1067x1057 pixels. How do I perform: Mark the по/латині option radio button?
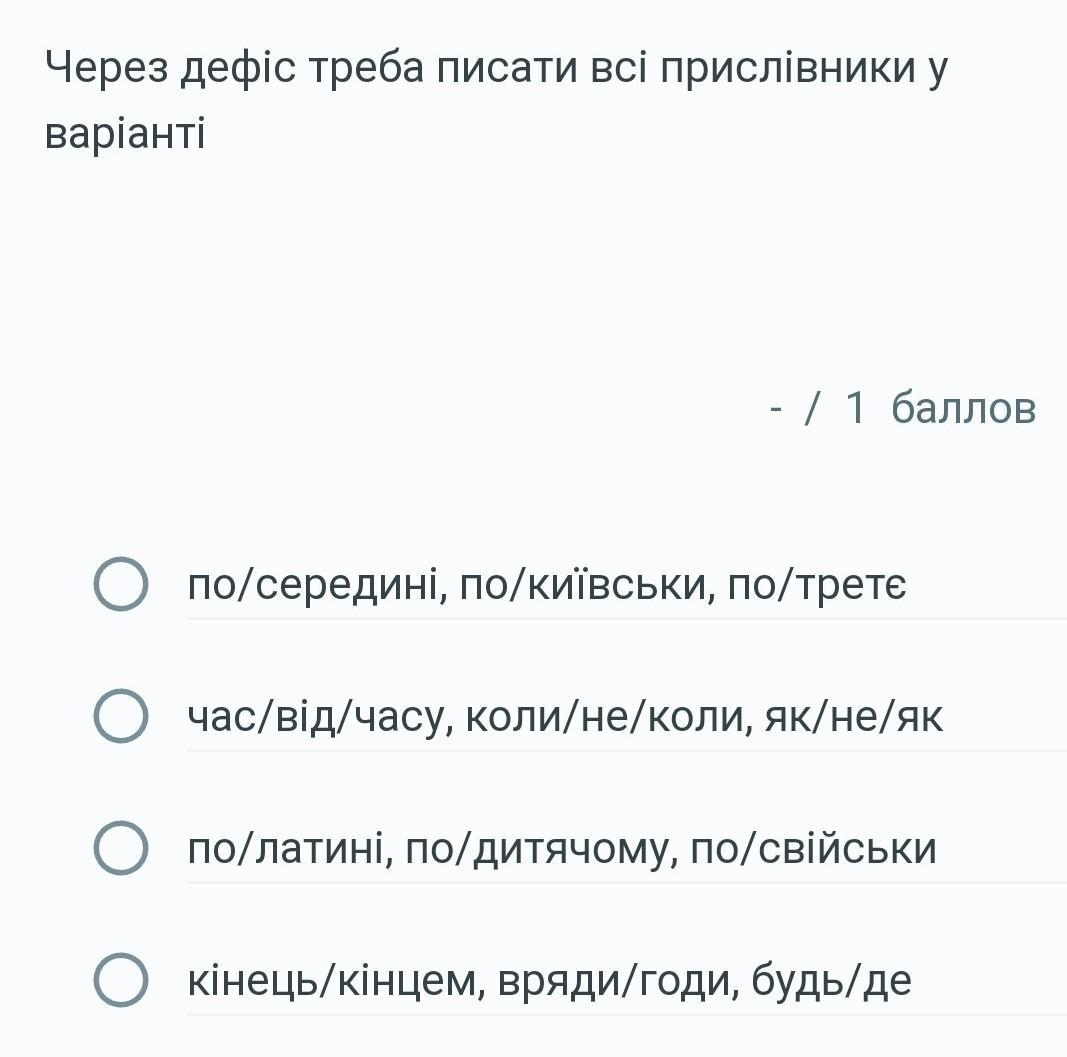coord(121,849)
